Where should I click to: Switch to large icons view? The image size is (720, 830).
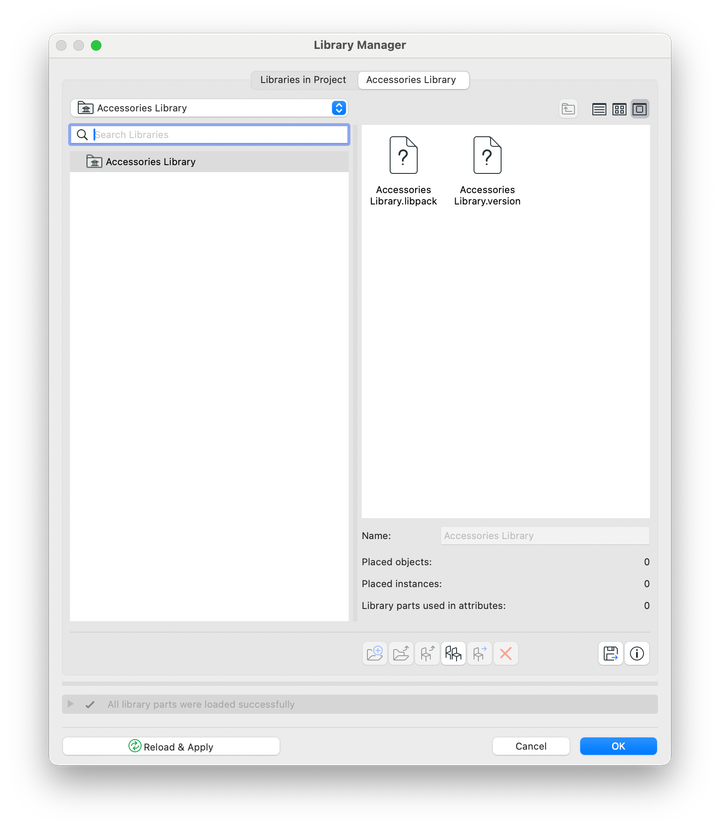tap(640, 109)
